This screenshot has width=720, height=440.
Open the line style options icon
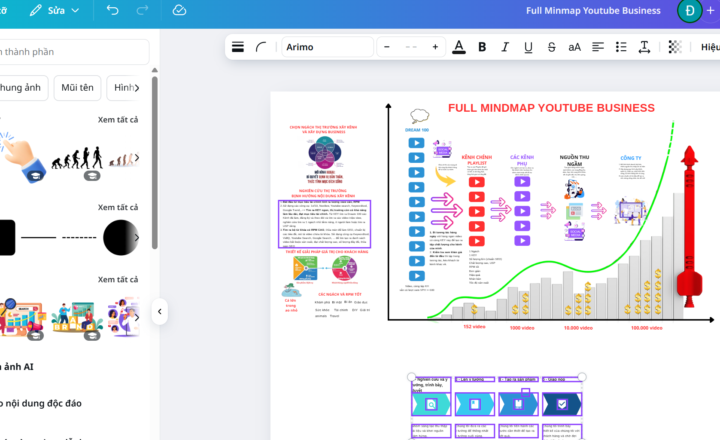click(237, 47)
